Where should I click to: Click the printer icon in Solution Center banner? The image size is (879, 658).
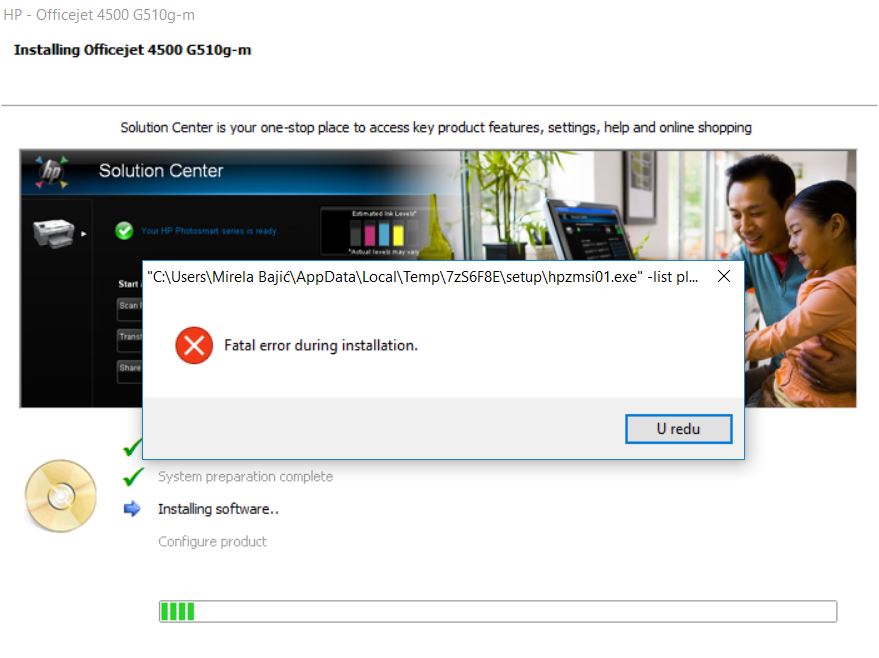point(53,233)
